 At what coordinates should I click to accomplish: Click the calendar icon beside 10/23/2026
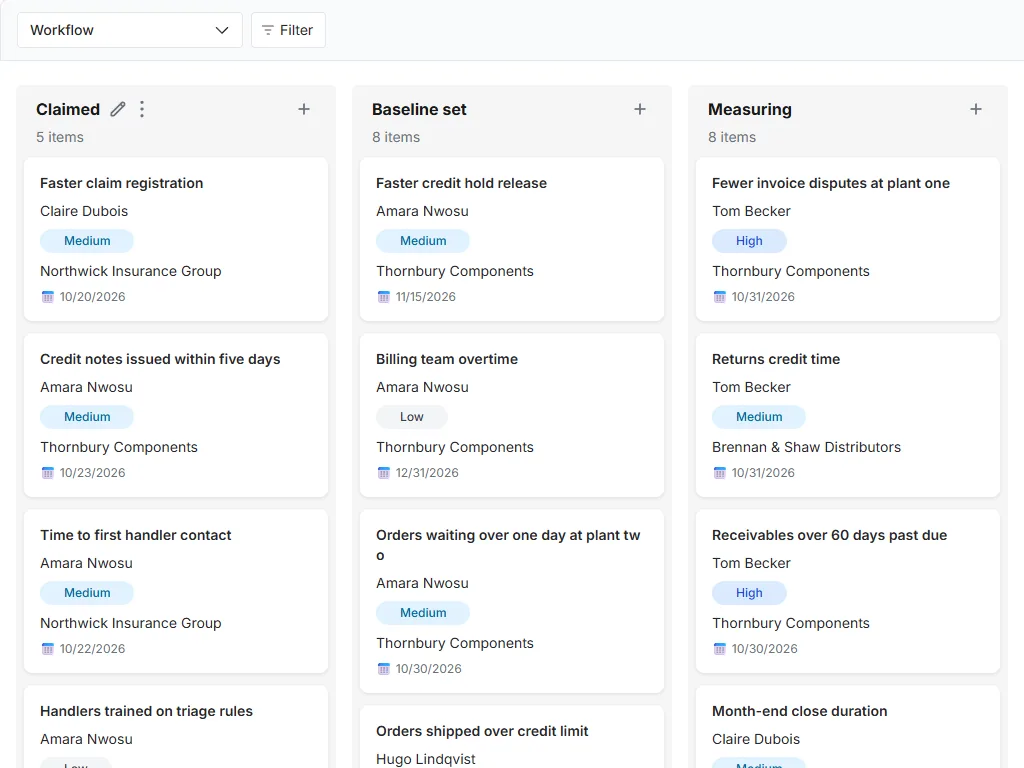[x=48, y=473]
